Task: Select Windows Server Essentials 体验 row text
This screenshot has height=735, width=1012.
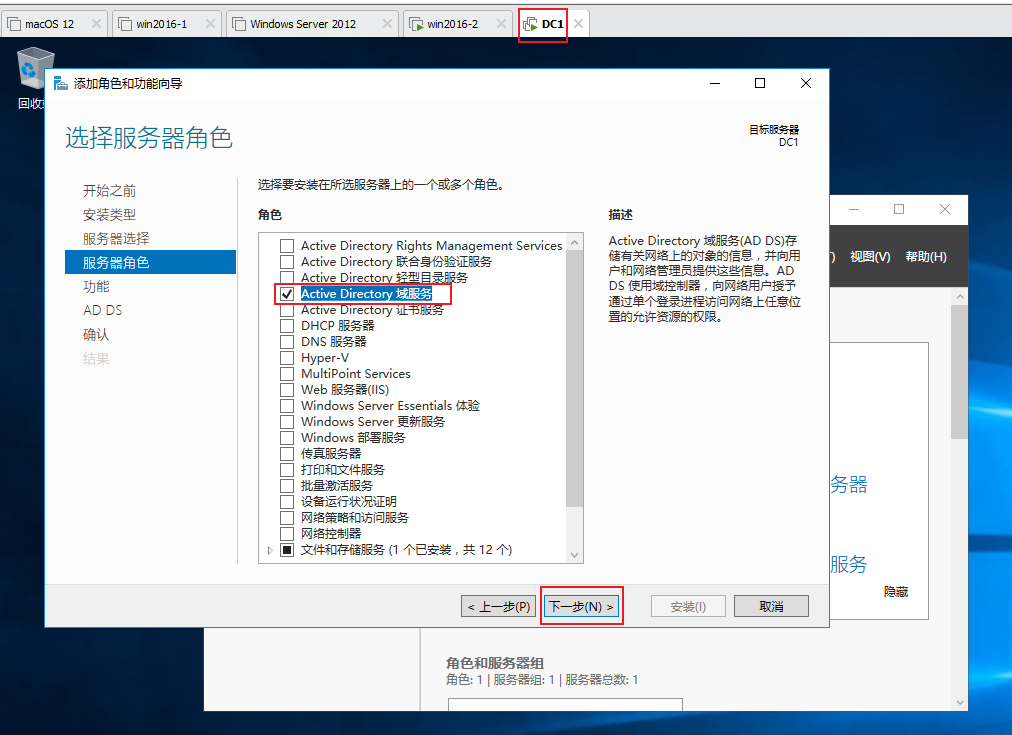Action: 390,406
